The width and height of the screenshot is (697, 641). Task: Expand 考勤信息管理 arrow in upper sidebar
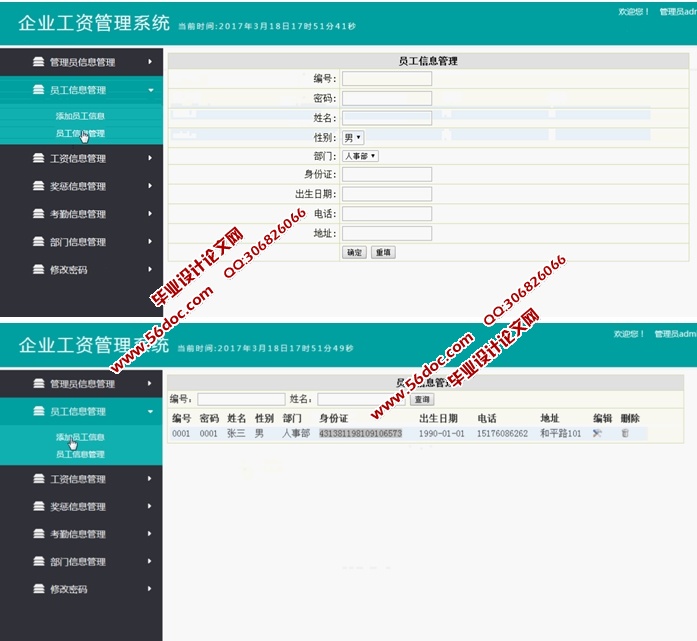pyautogui.click(x=150, y=214)
